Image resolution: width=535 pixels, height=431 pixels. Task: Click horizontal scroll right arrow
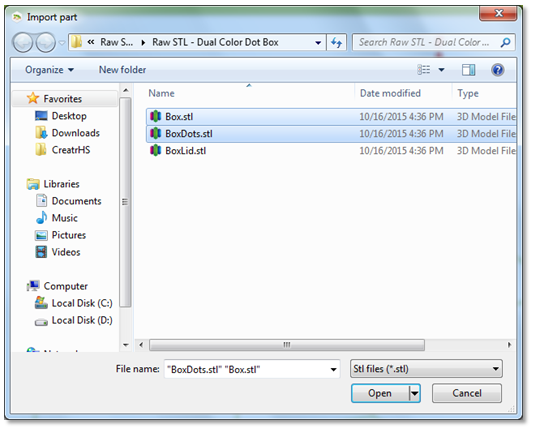509,345
